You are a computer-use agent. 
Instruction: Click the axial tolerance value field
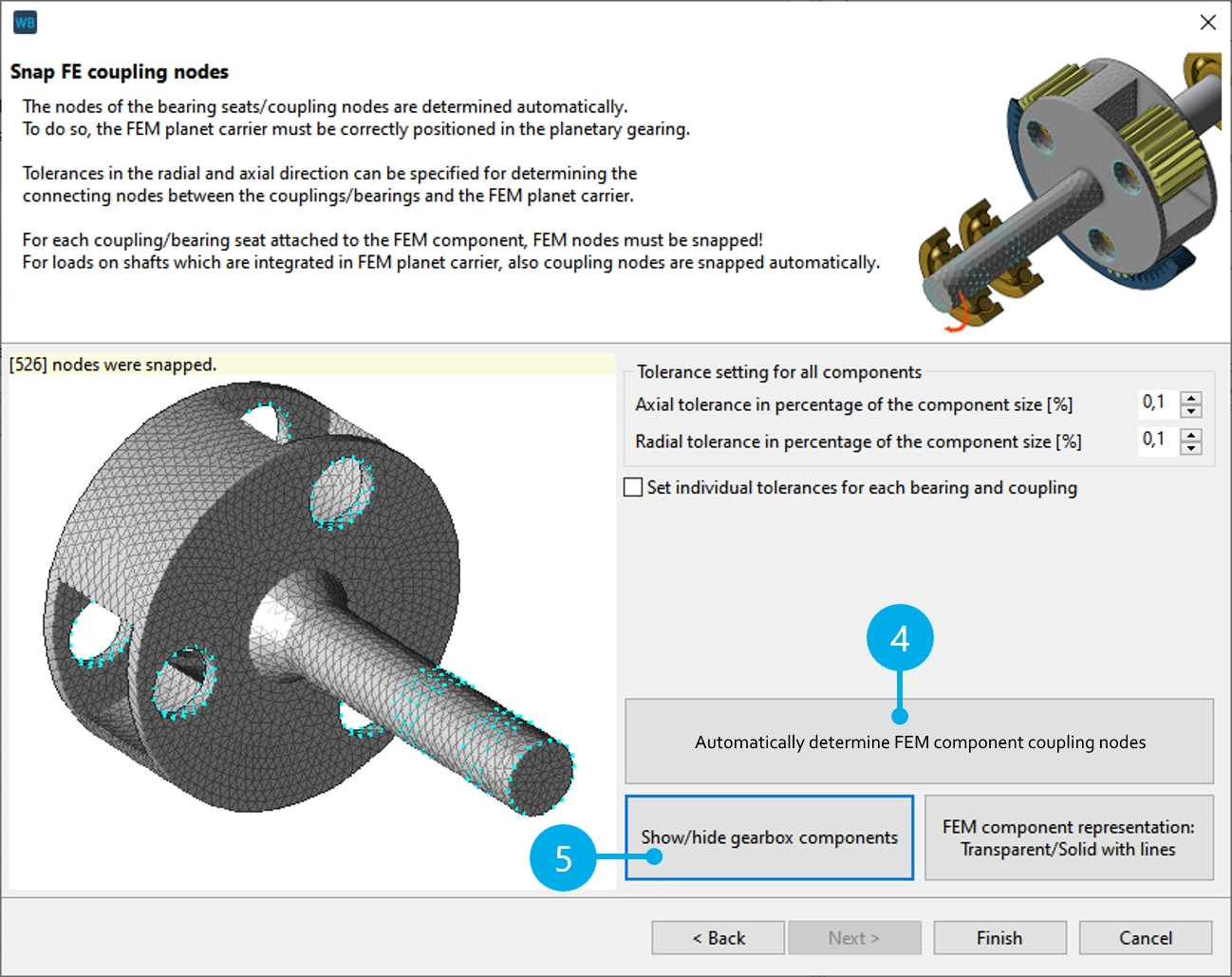1156,404
